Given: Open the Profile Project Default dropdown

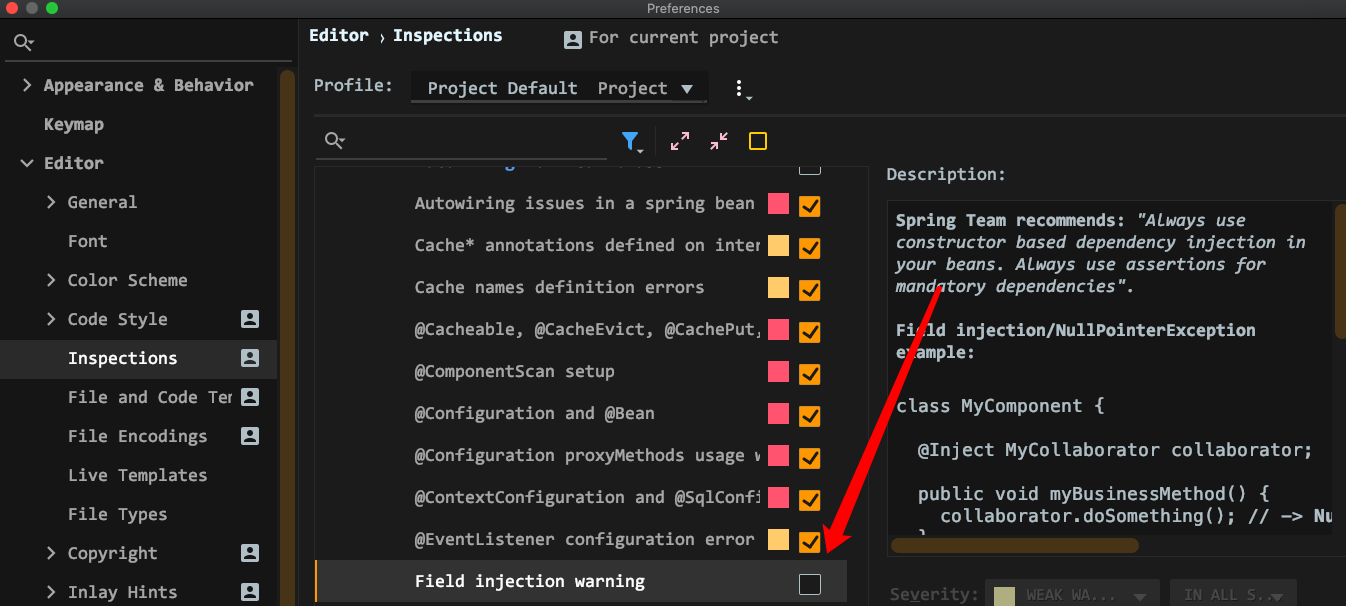Looking at the screenshot, I should coord(560,88).
